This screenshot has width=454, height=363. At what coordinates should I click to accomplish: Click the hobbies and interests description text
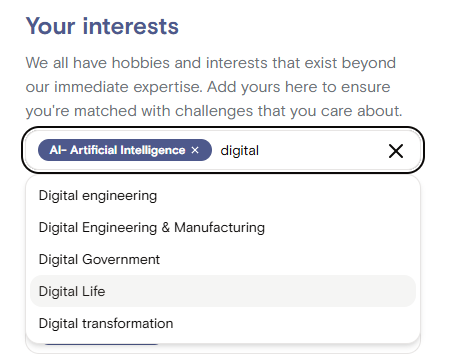[214, 87]
